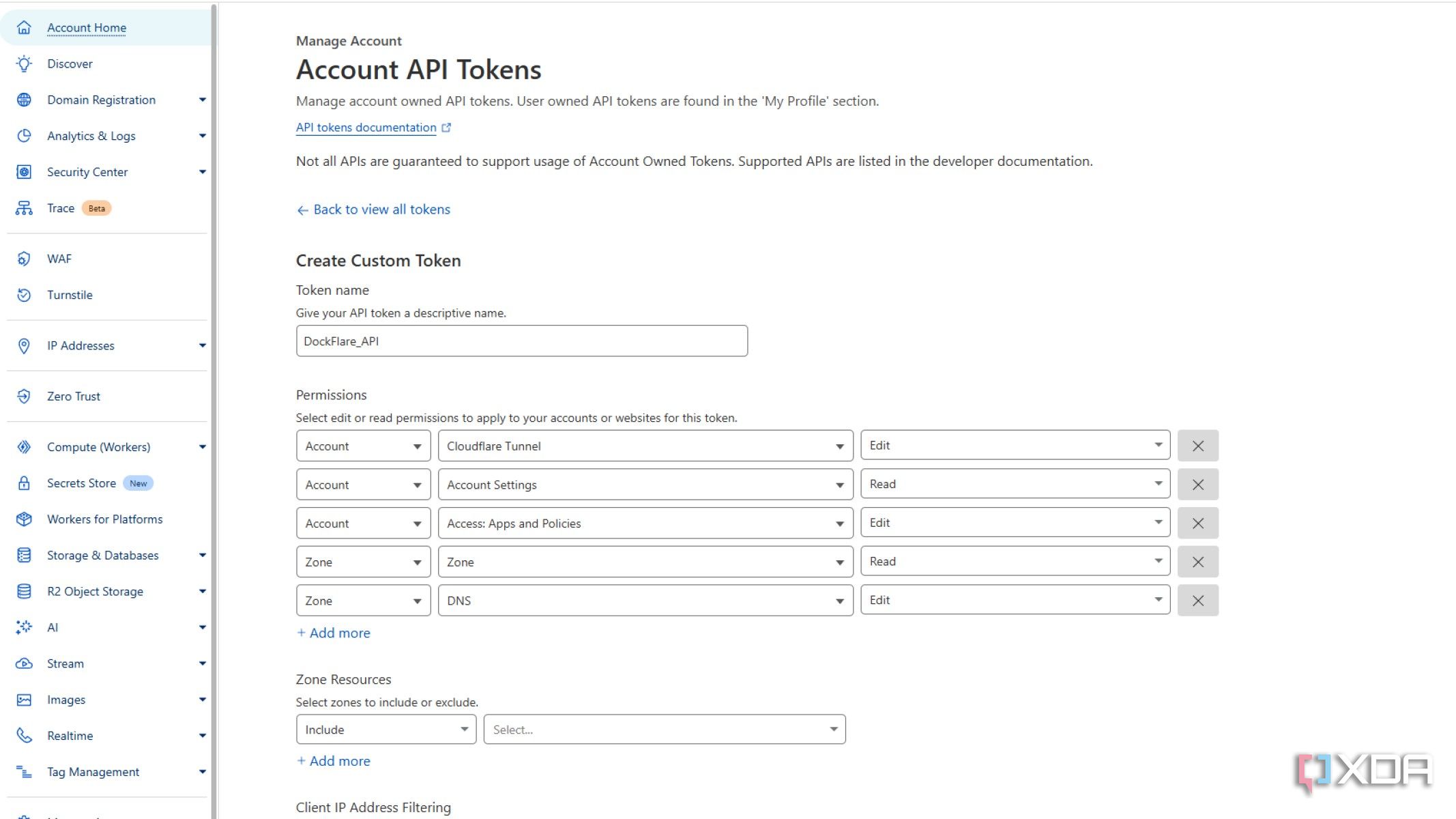The height and width of the screenshot is (819, 1456).
Task: Click the Analytics & Logs chart icon
Action: tap(24, 136)
